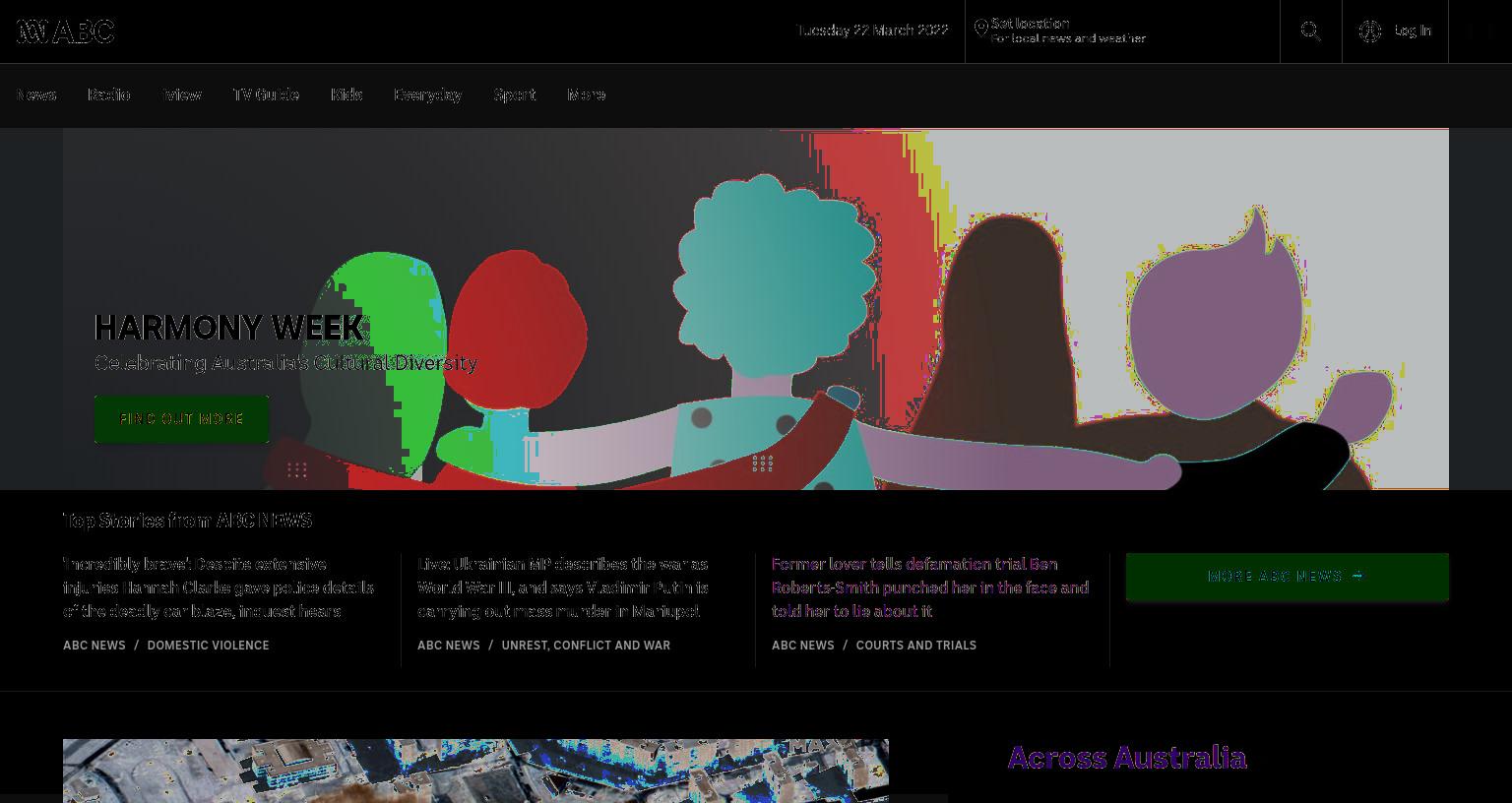Image resolution: width=1512 pixels, height=803 pixels.
Task: Read the Hannah Clarke inquest story
Action: 219,587
